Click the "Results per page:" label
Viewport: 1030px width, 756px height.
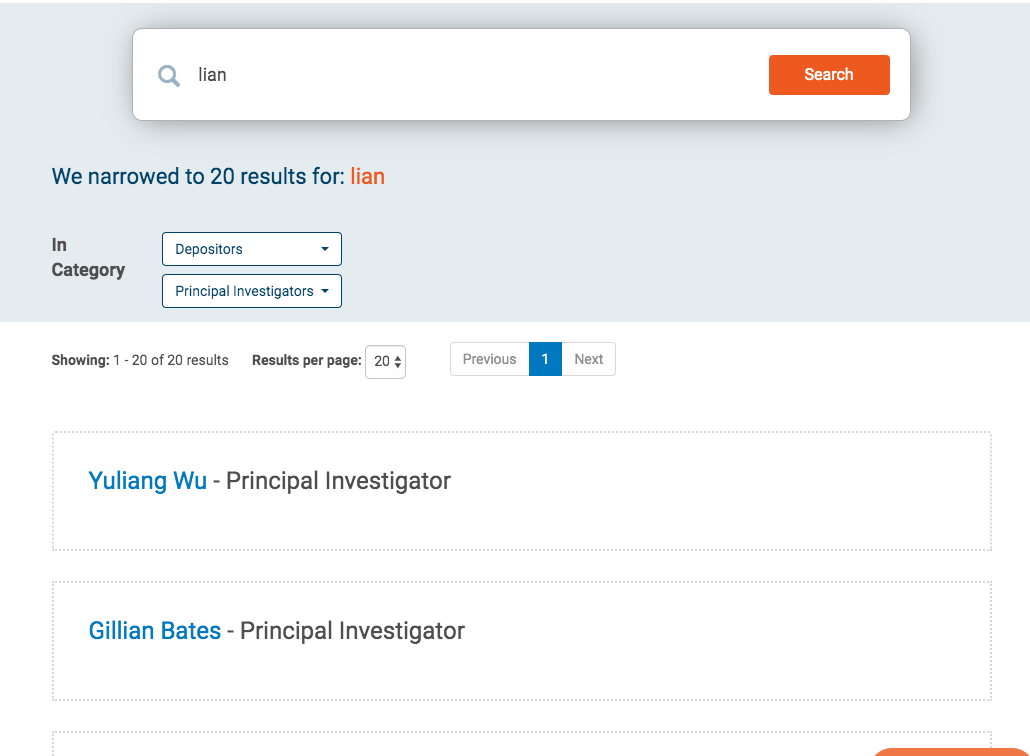pyautogui.click(x=307, y=360)
